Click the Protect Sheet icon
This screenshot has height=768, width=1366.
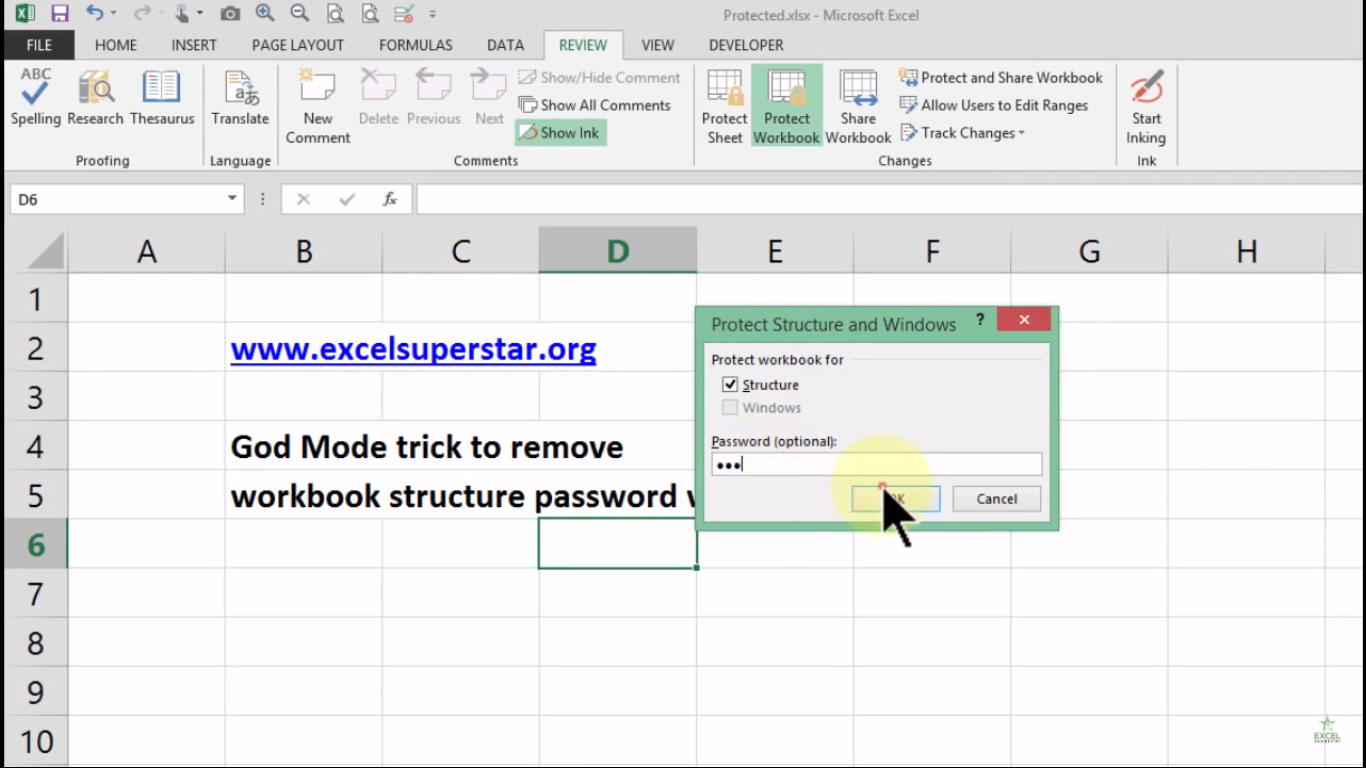click(x=725, y=106)
